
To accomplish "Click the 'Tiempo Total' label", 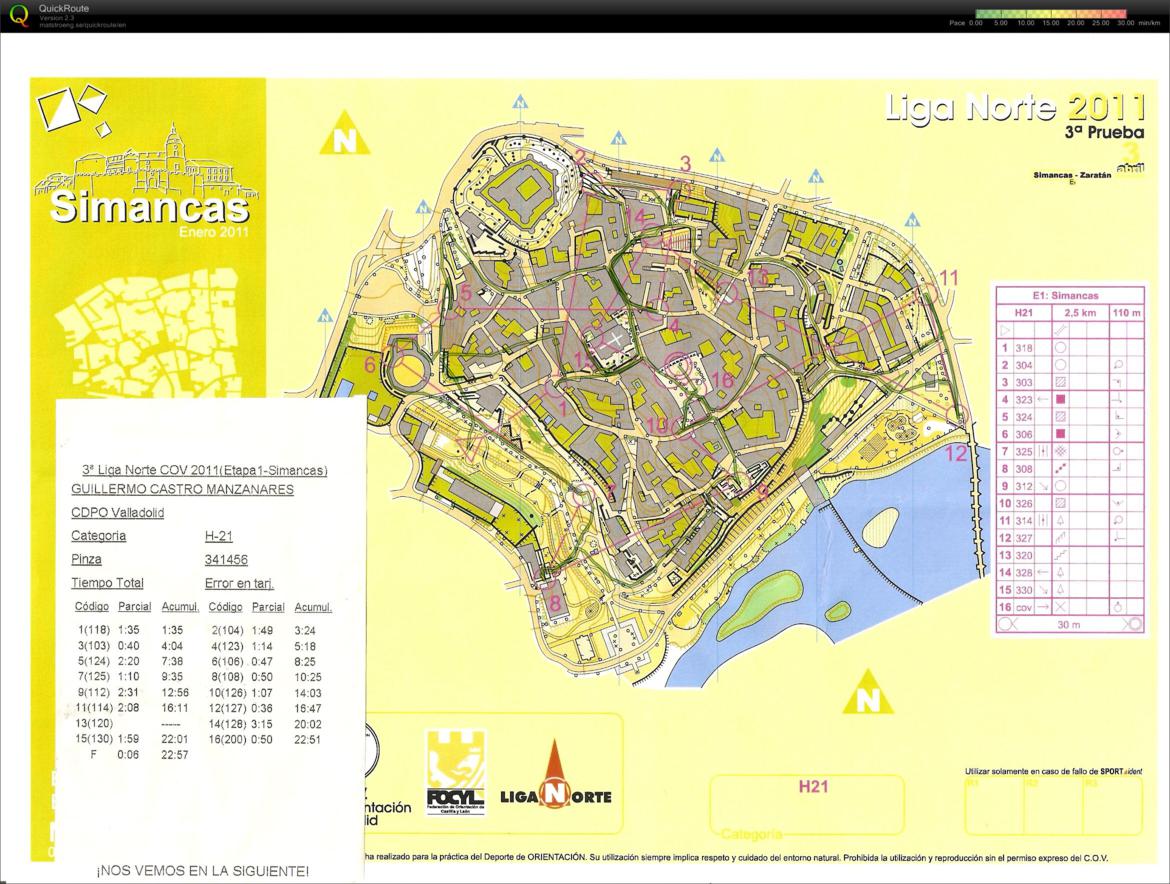I will pos(107,583).
